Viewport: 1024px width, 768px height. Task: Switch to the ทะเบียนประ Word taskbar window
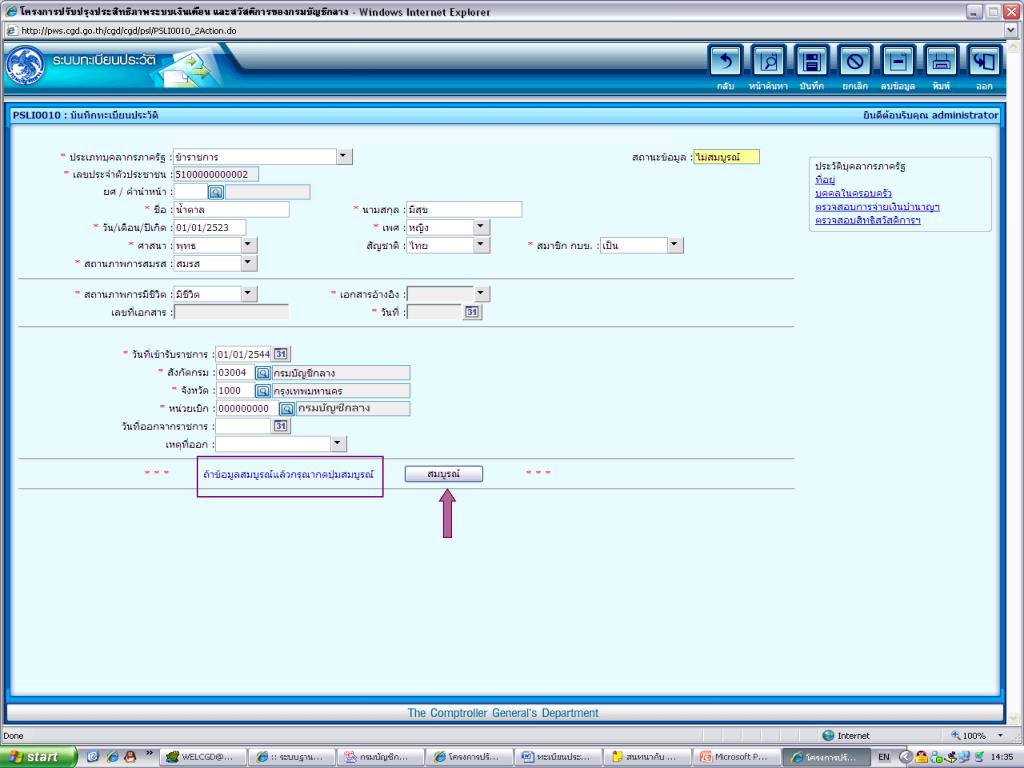556,757
